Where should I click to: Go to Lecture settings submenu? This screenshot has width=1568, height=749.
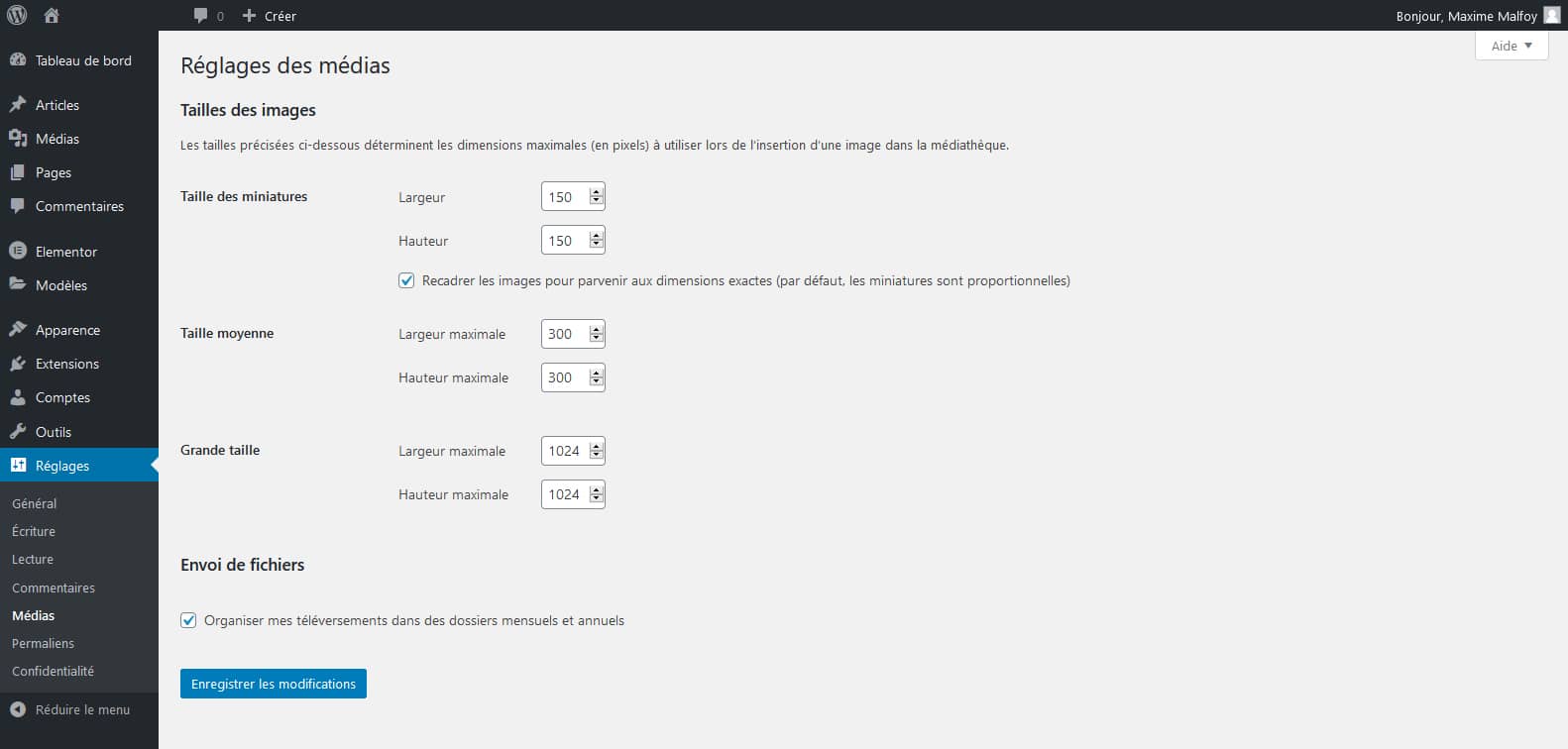point(33,559)
